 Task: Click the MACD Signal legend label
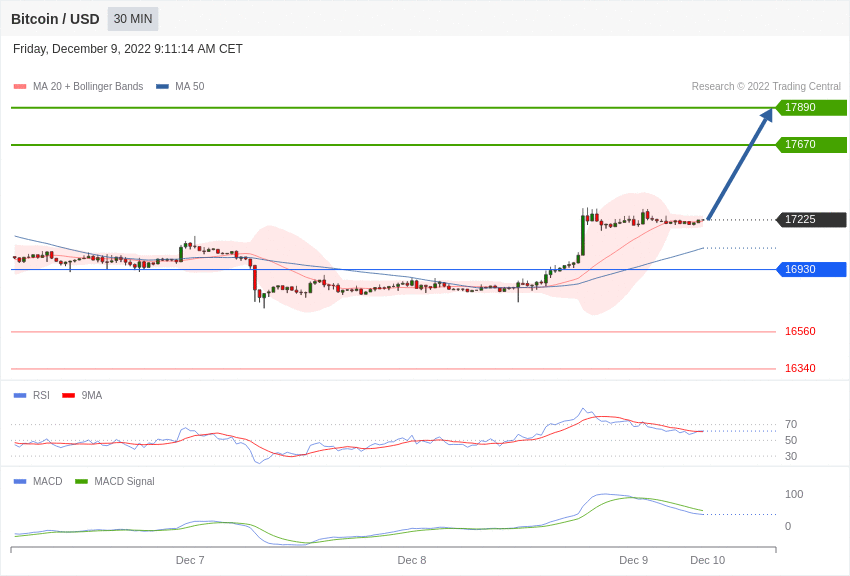(124, 481)
